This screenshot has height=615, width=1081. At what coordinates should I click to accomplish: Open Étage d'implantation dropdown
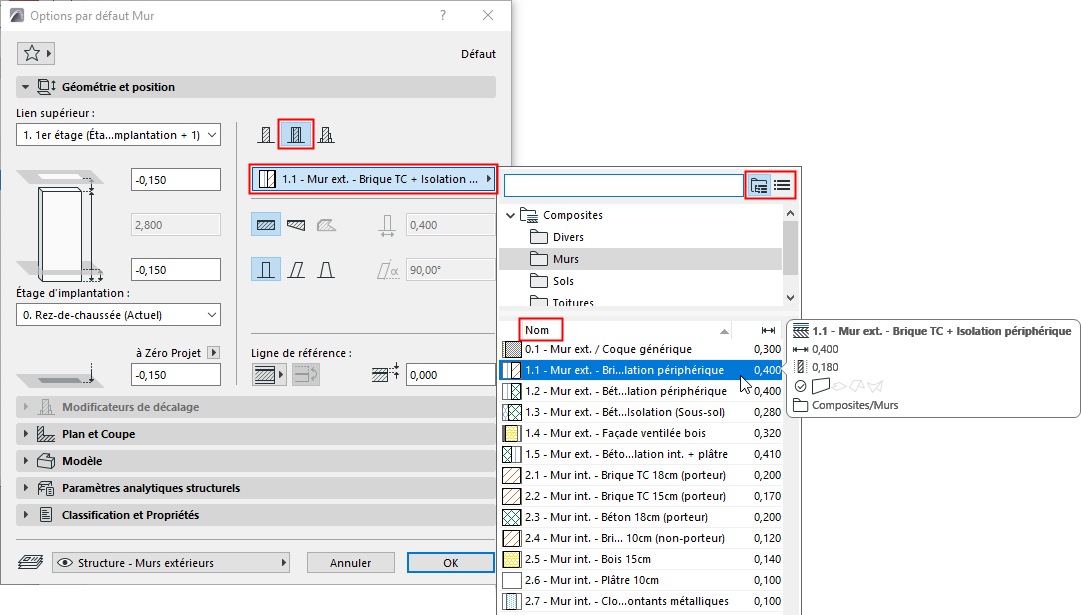[118, 315]
